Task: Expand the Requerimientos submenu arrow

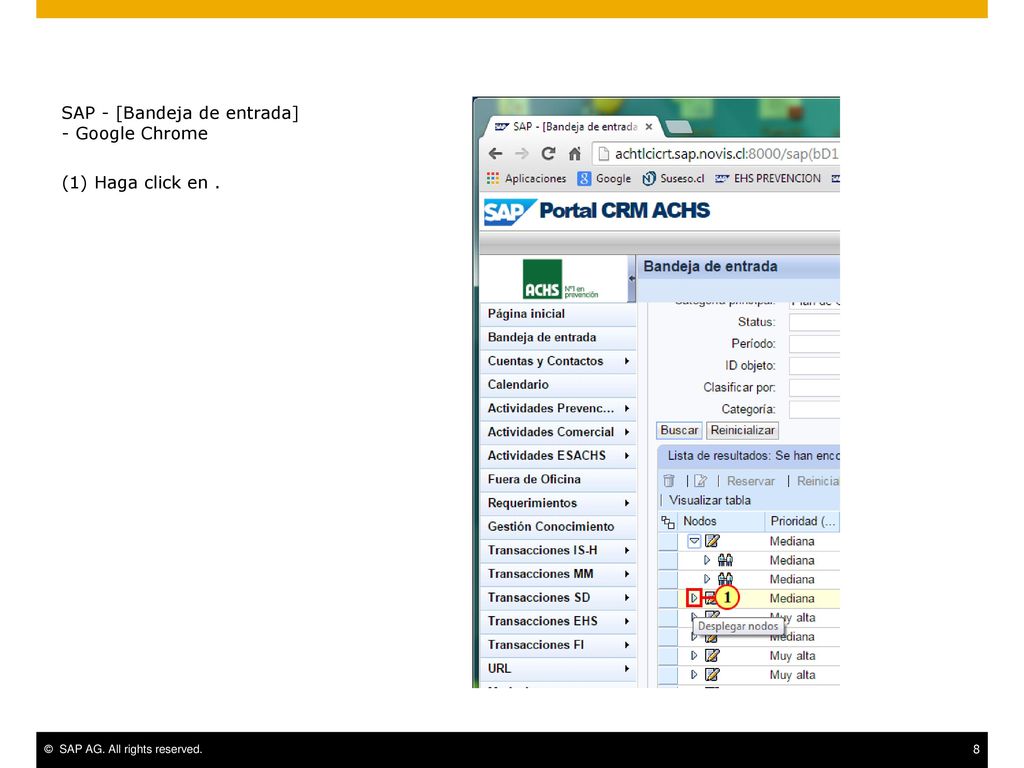Action: coord(626,503)
